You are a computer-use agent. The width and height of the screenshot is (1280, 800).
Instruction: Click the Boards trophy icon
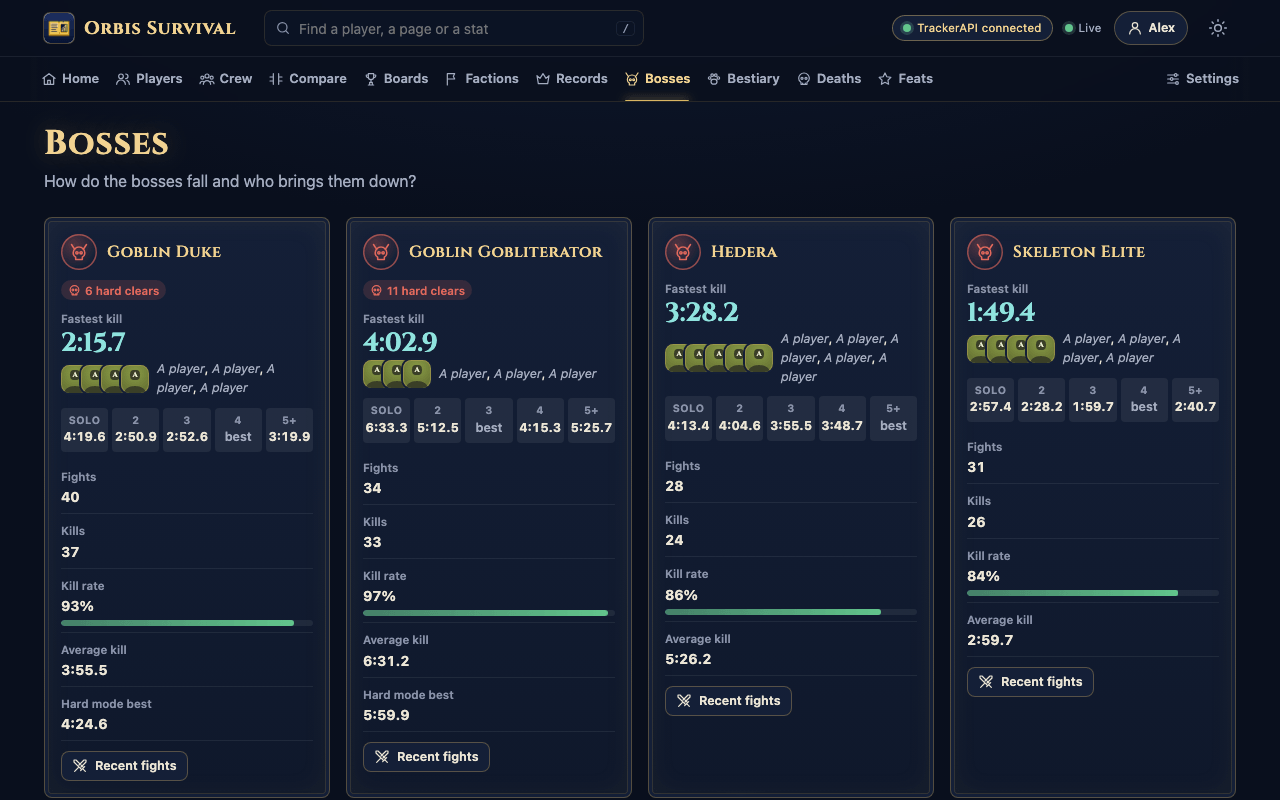371,79
